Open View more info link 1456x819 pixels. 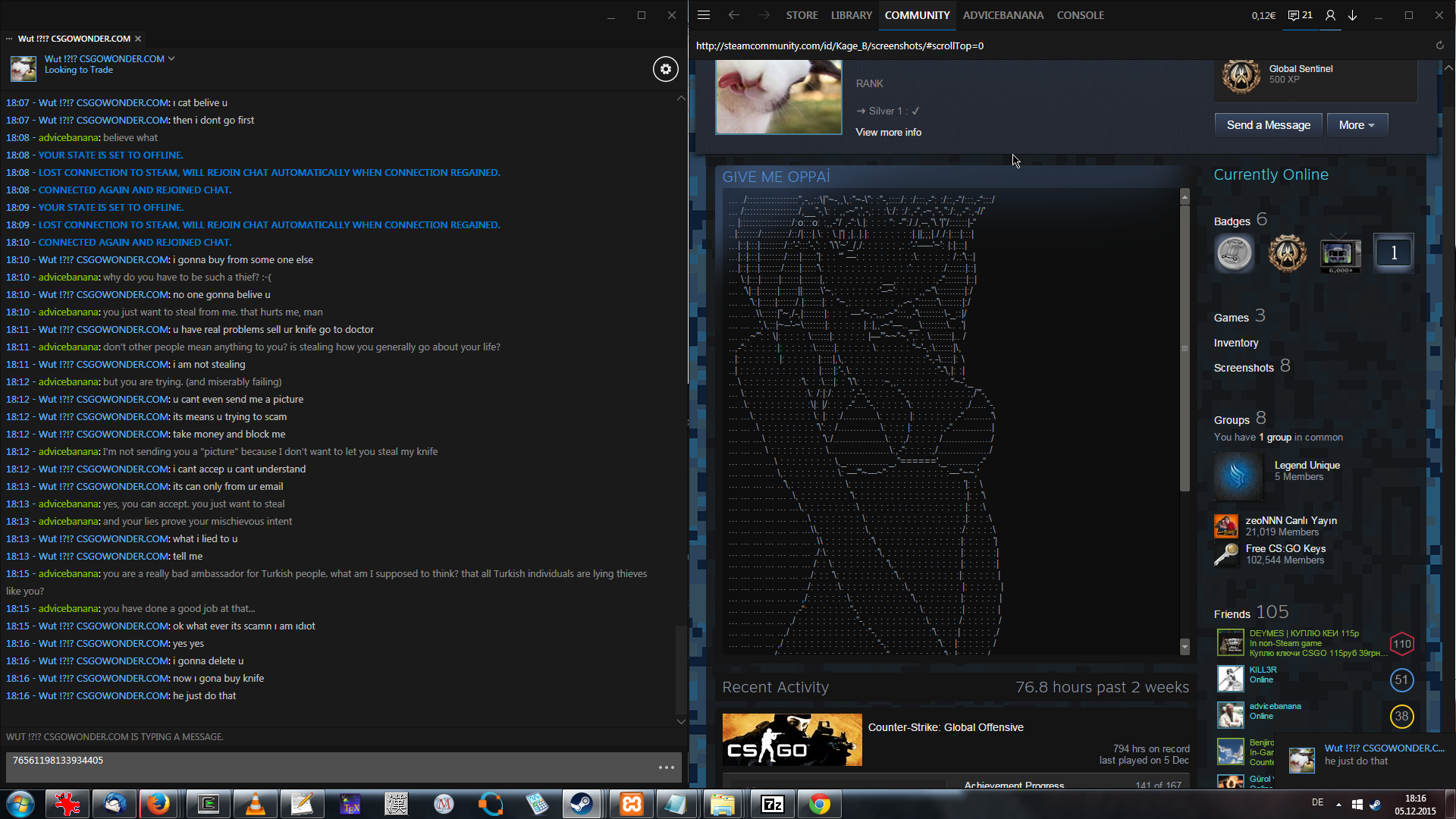coord(888,132)
